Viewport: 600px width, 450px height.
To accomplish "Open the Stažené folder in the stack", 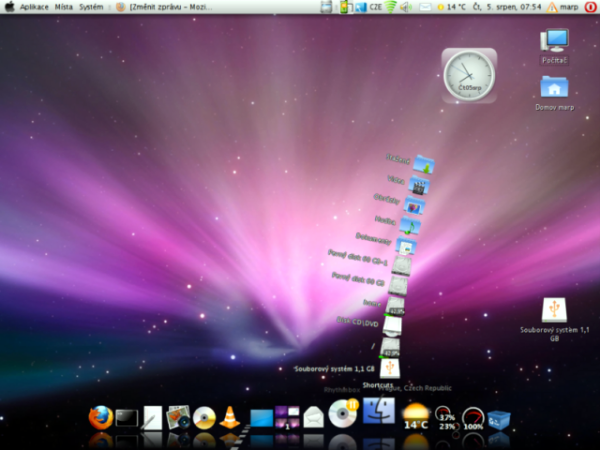I will pos(423,165).
